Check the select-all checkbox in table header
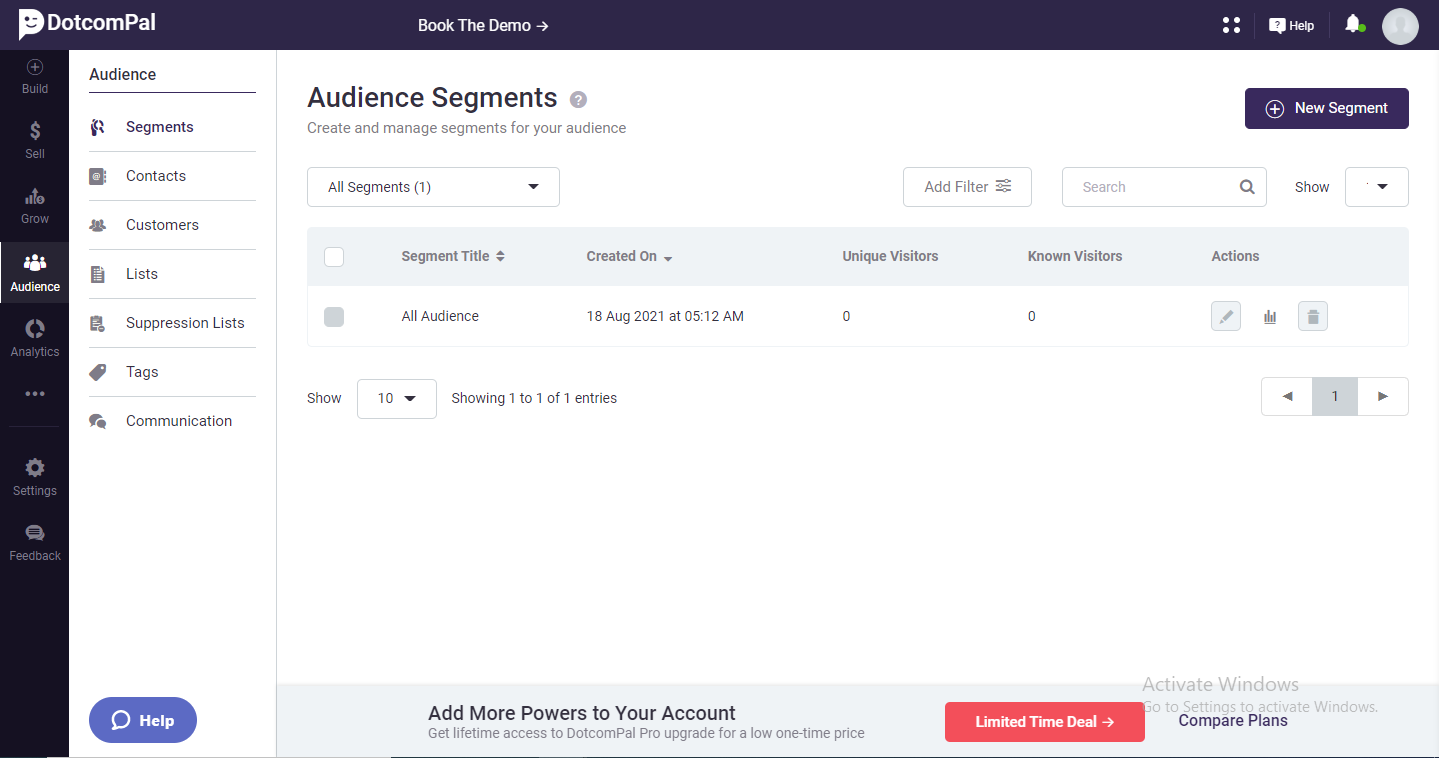 tap(333, 256)
